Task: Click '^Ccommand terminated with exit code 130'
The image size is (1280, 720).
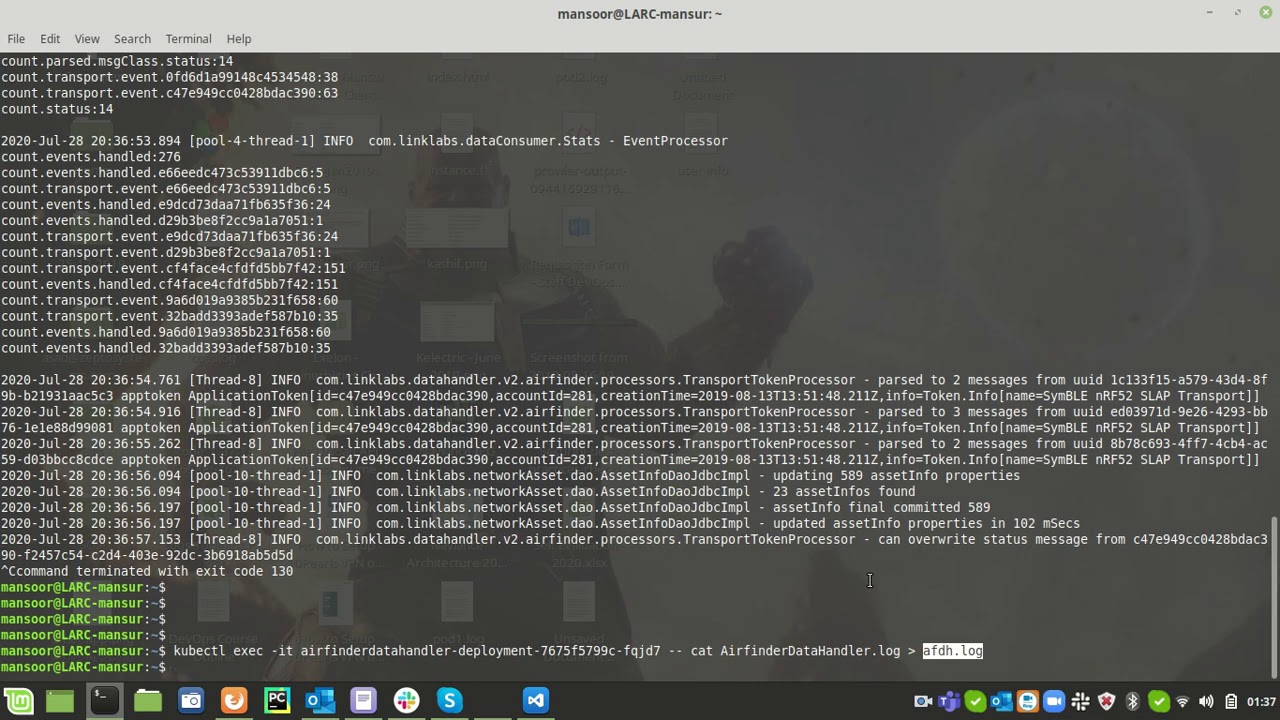Action: point(147,572)
